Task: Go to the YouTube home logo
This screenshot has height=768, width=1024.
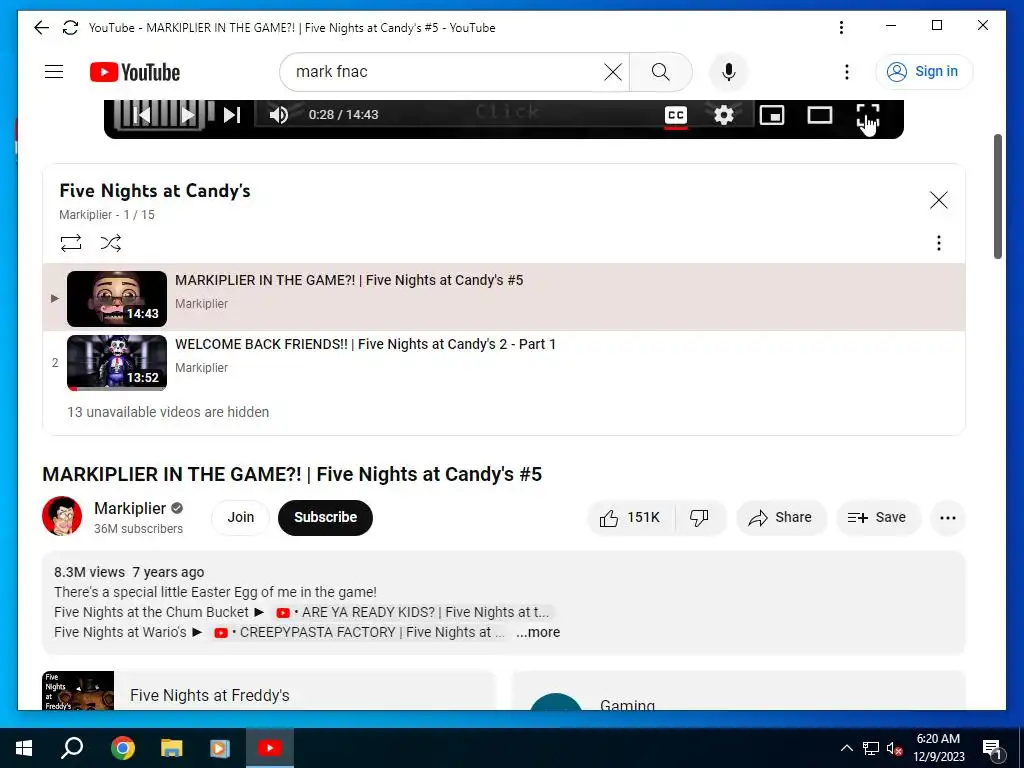Action: click(135, 72)
